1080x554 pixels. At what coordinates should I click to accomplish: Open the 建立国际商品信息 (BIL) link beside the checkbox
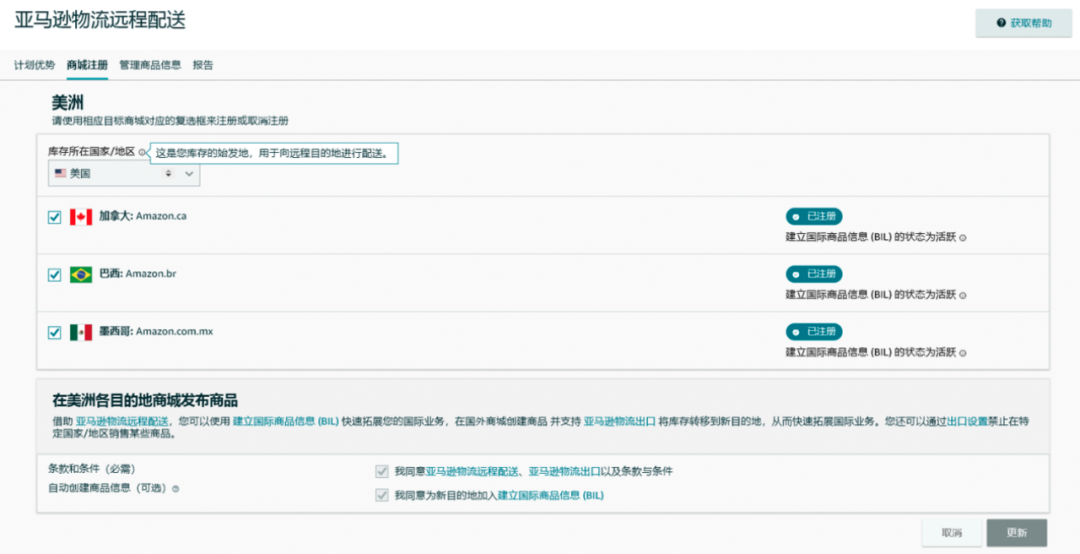point(551,495)
